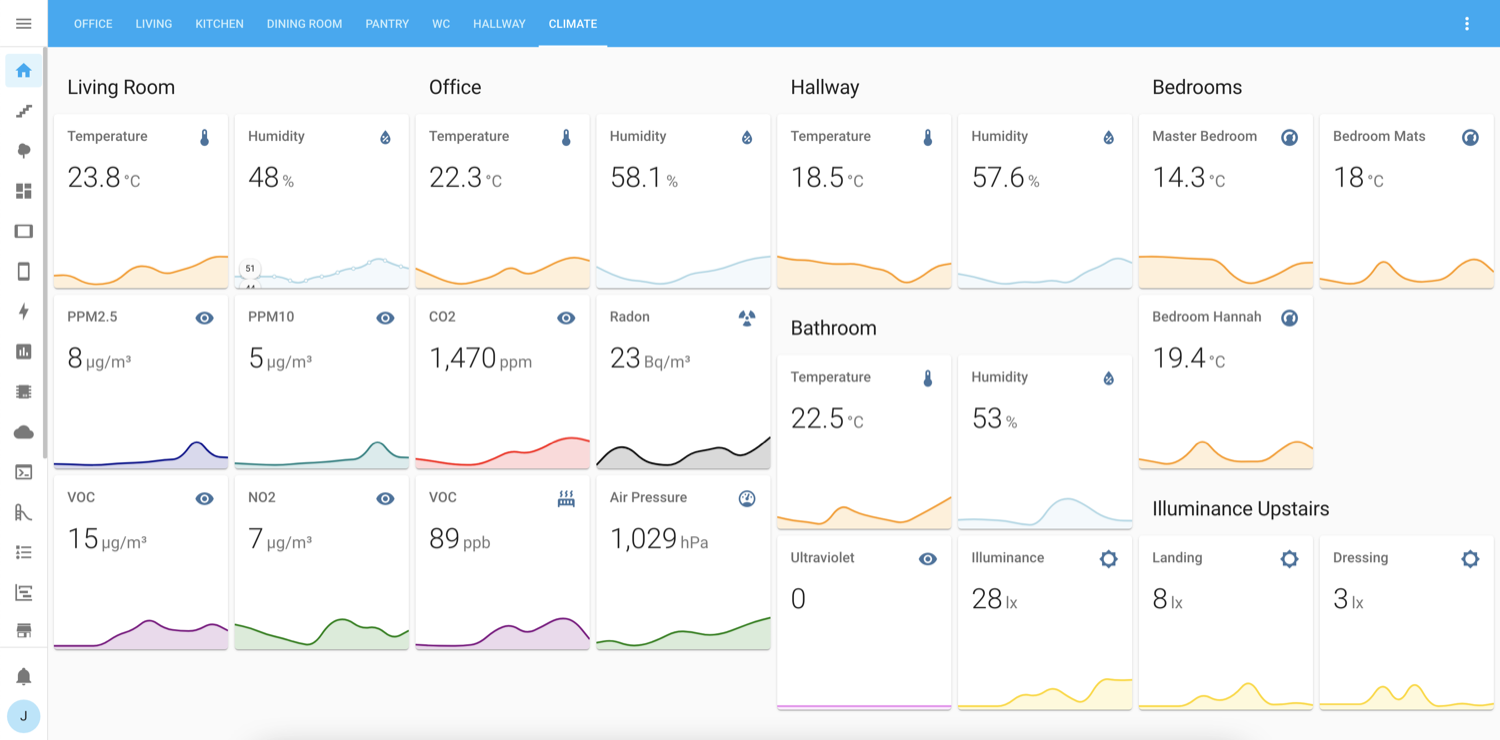Open the Energy lightning bolt sidebar icon

coord(24,311)
